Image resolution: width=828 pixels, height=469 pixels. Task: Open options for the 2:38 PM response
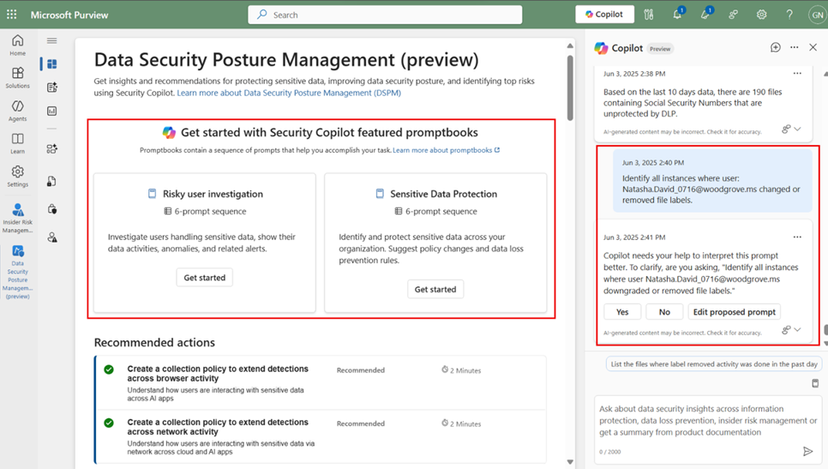pyautogui.click(x=797, y=73)
